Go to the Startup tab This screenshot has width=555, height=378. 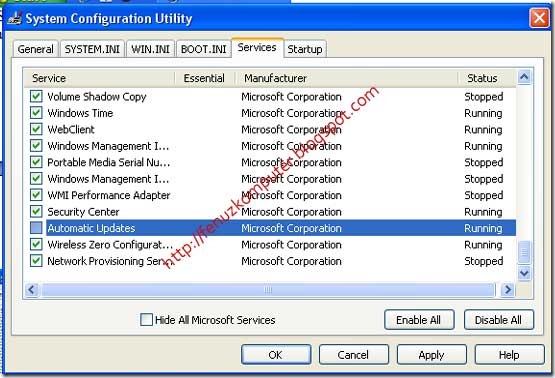pos(305,49)
